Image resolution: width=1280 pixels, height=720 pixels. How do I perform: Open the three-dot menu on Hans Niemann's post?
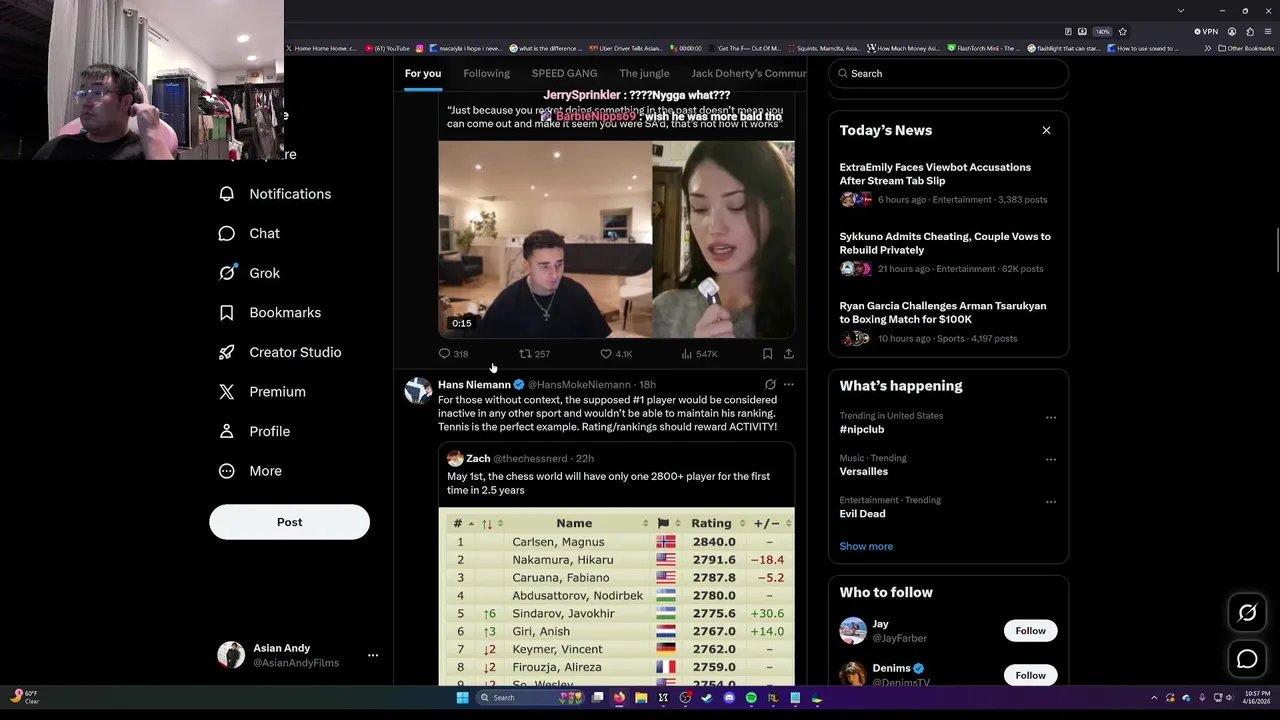[x=789, y=384]
